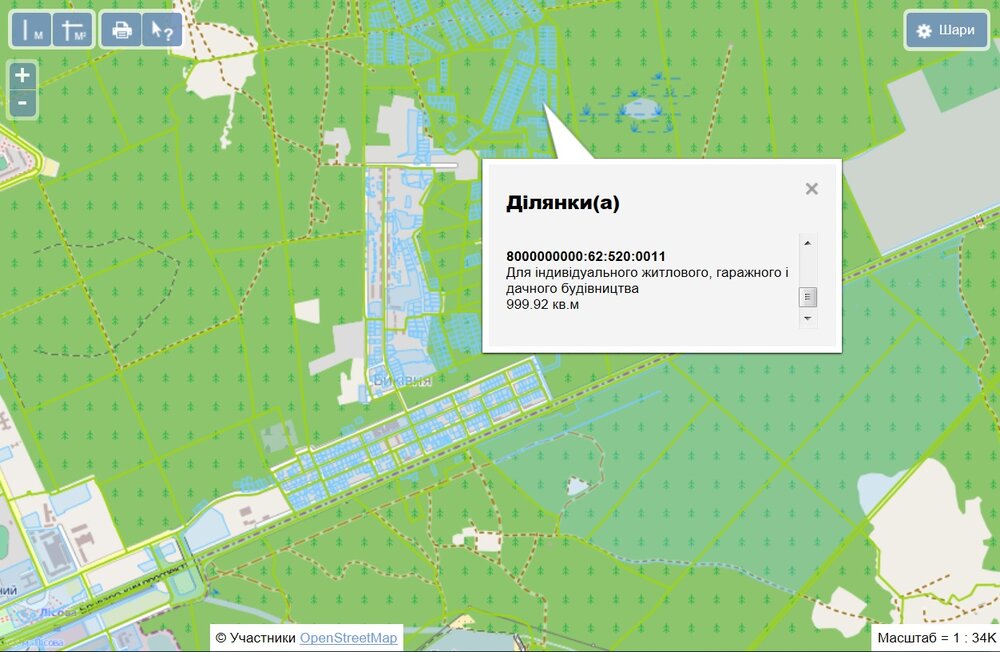The width and height of the screenshot is (1000, 652).
Task: Click the Биківня map label
Action: click(x=402, y=381)
